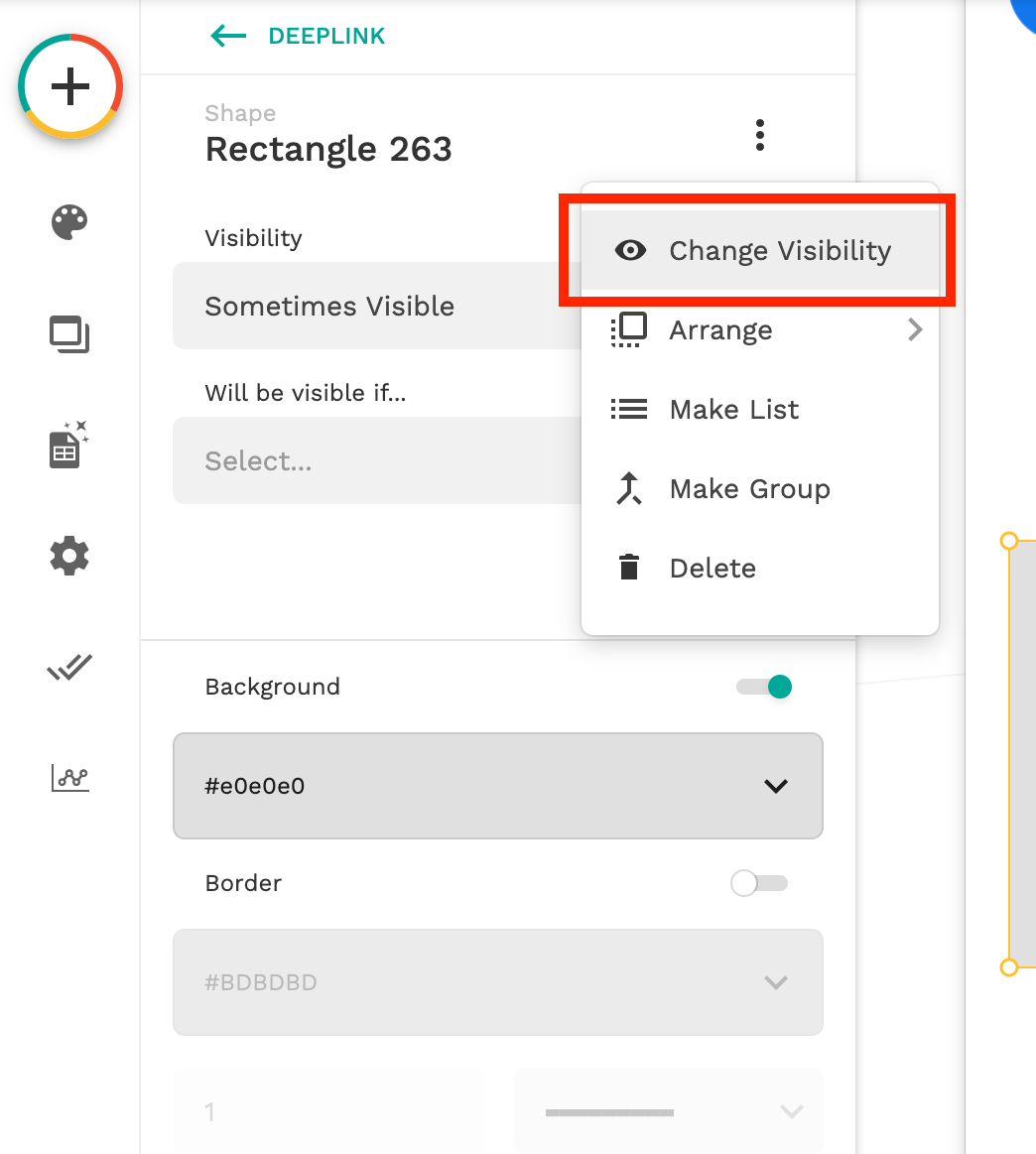Click the double checkmark publish icon

[x=69, y=668]
